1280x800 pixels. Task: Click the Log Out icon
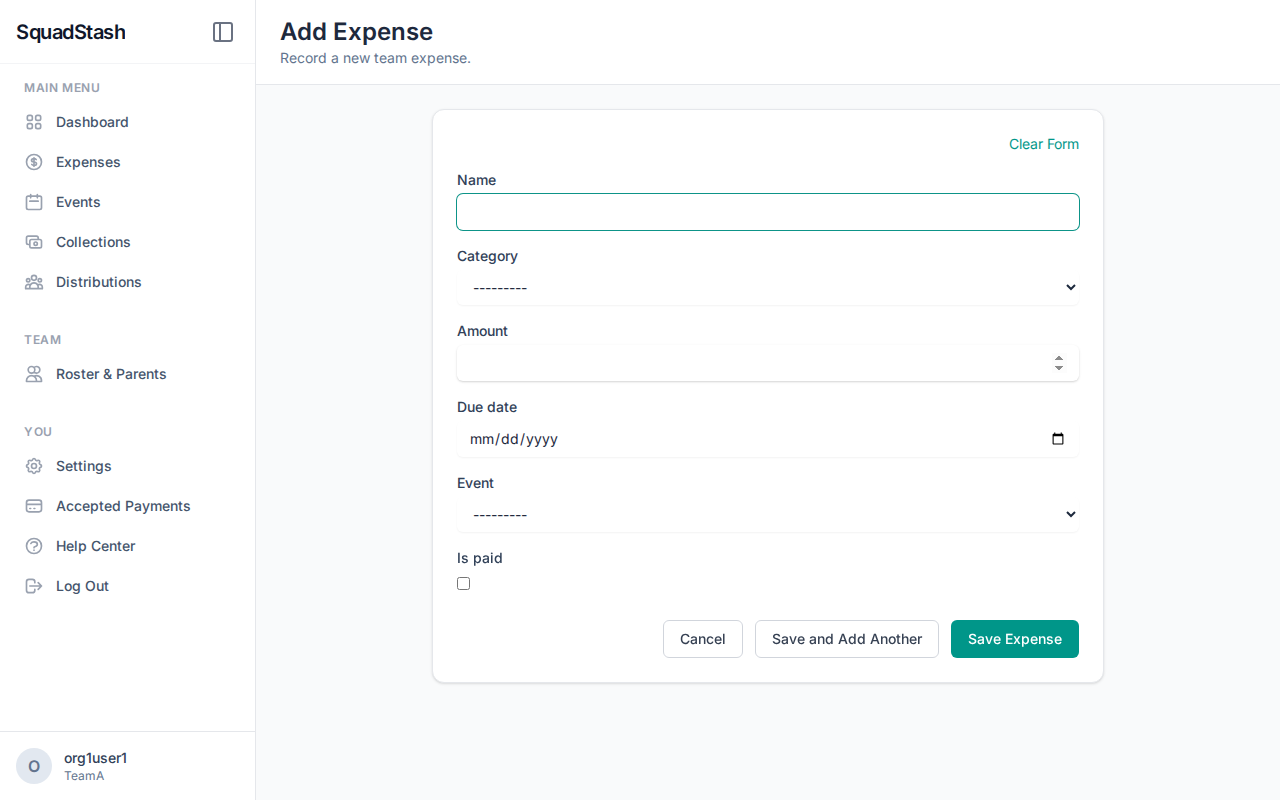33,585
